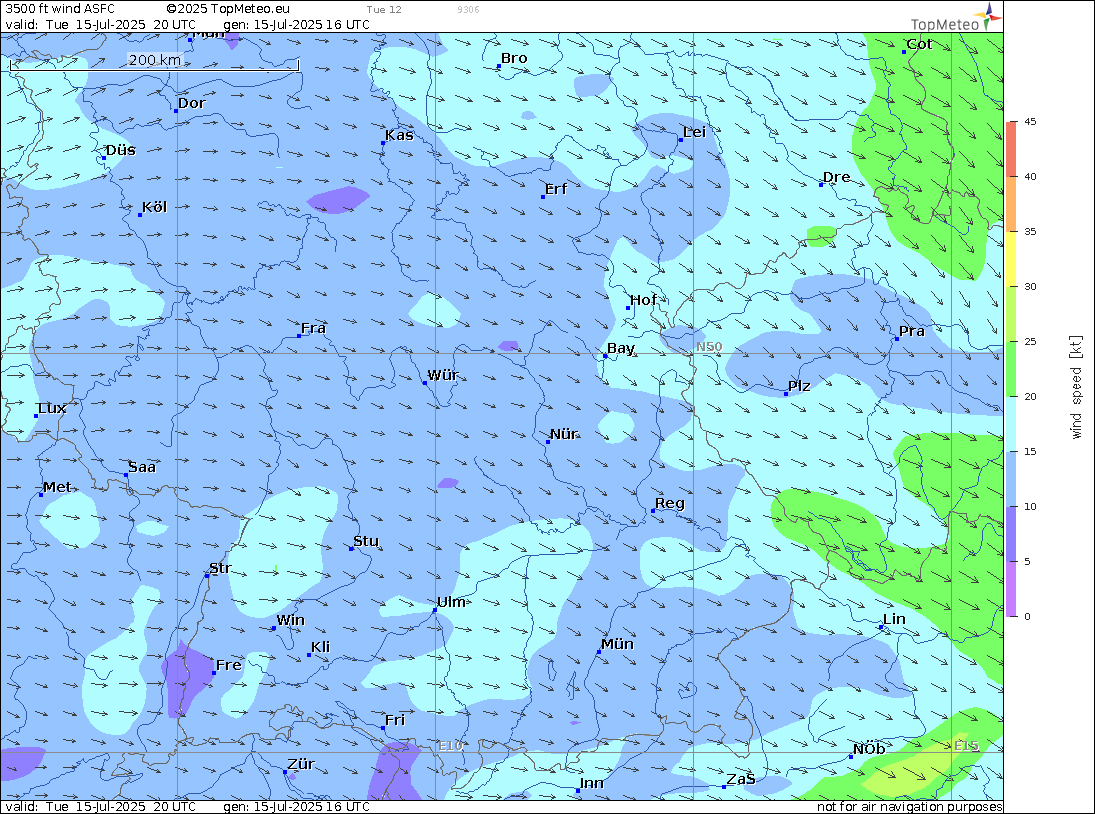
Task: Select the 'Köl' city label
Action: point(154,207)
